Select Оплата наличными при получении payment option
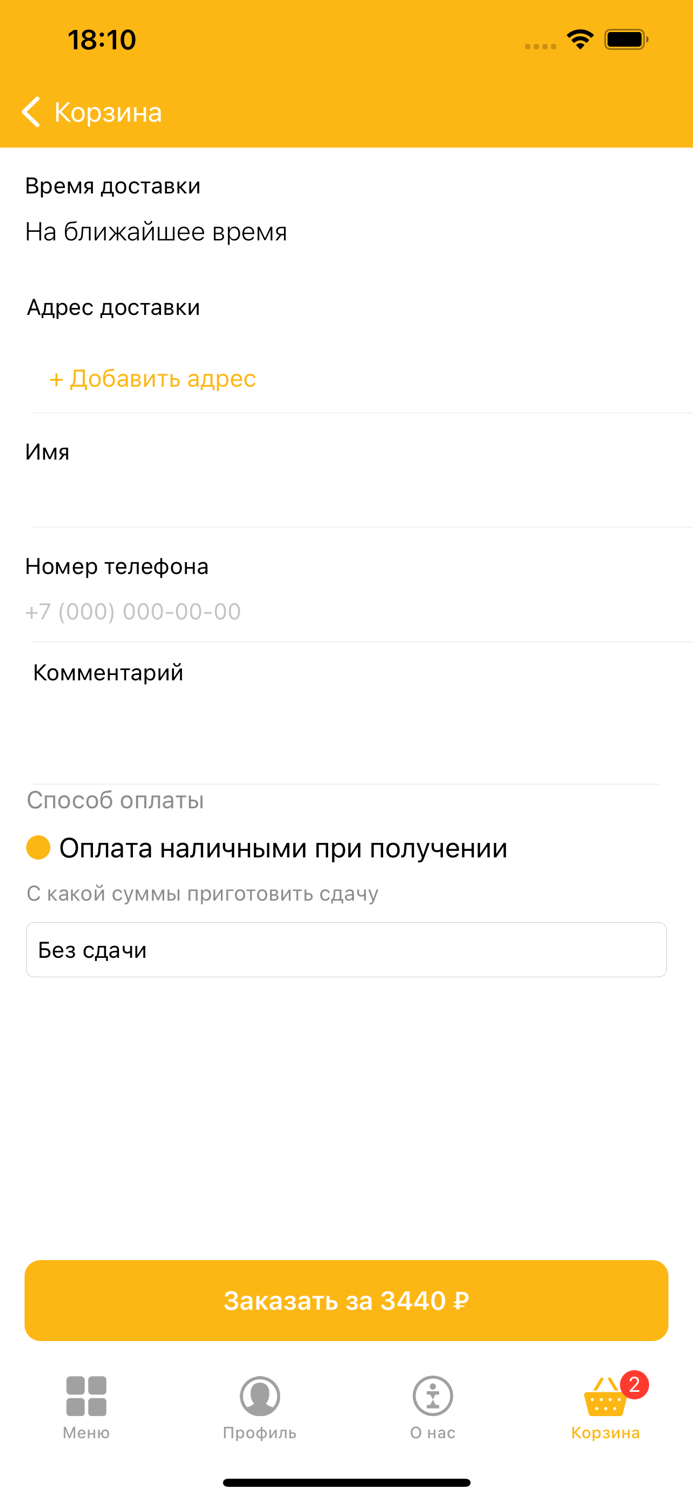This screenshot has width=693, height=1500. tap(283, 847)
